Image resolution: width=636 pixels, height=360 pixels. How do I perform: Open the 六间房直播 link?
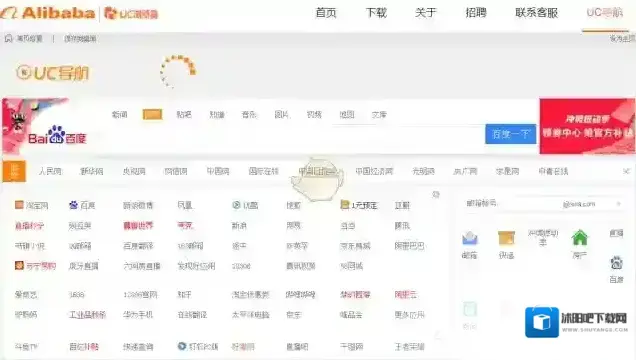[x=142, y=266]
